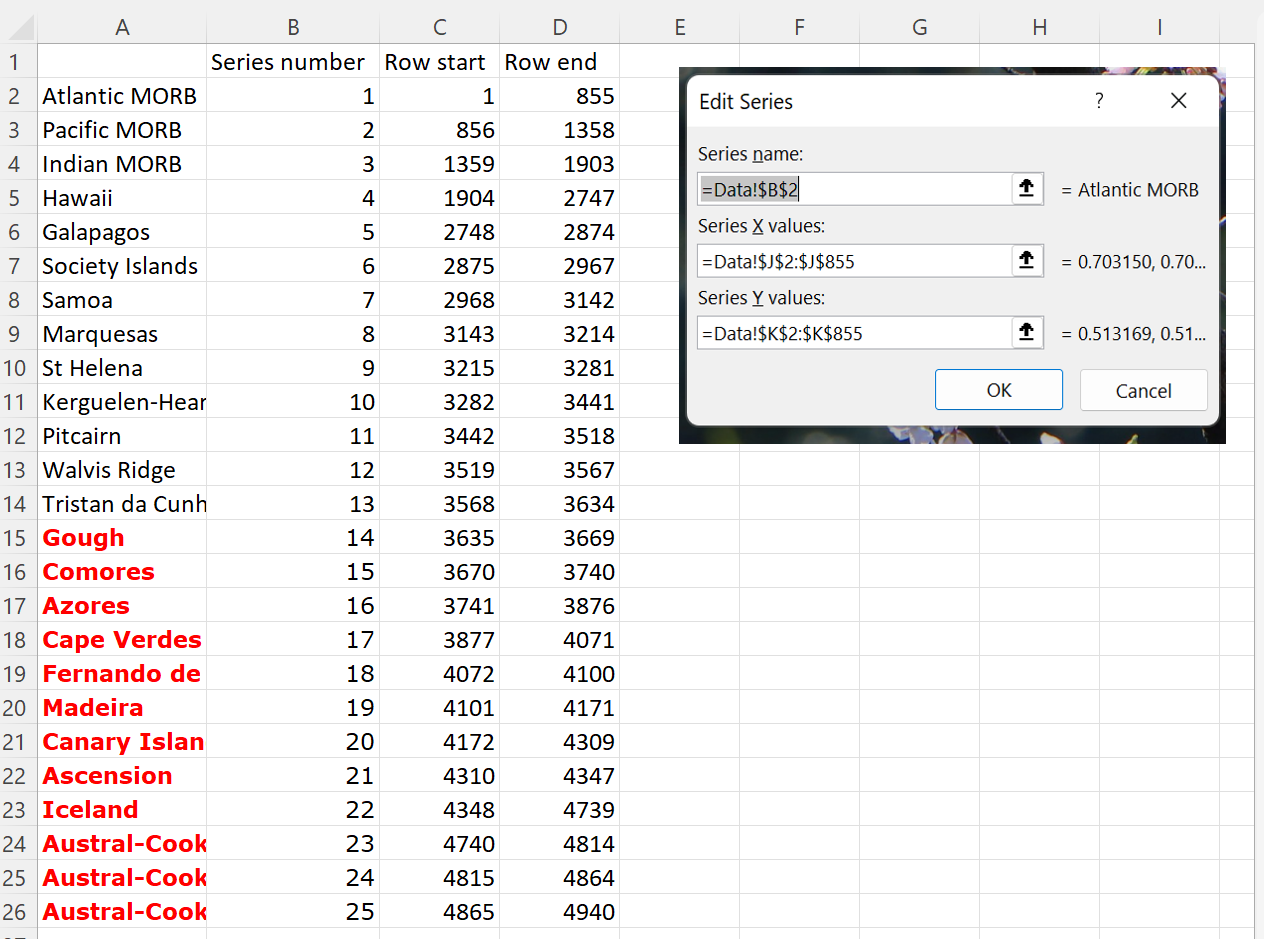Viewport: 1264px width, 939px height.
Task: Select the Row end value 4940
Action: coord(560,912)
